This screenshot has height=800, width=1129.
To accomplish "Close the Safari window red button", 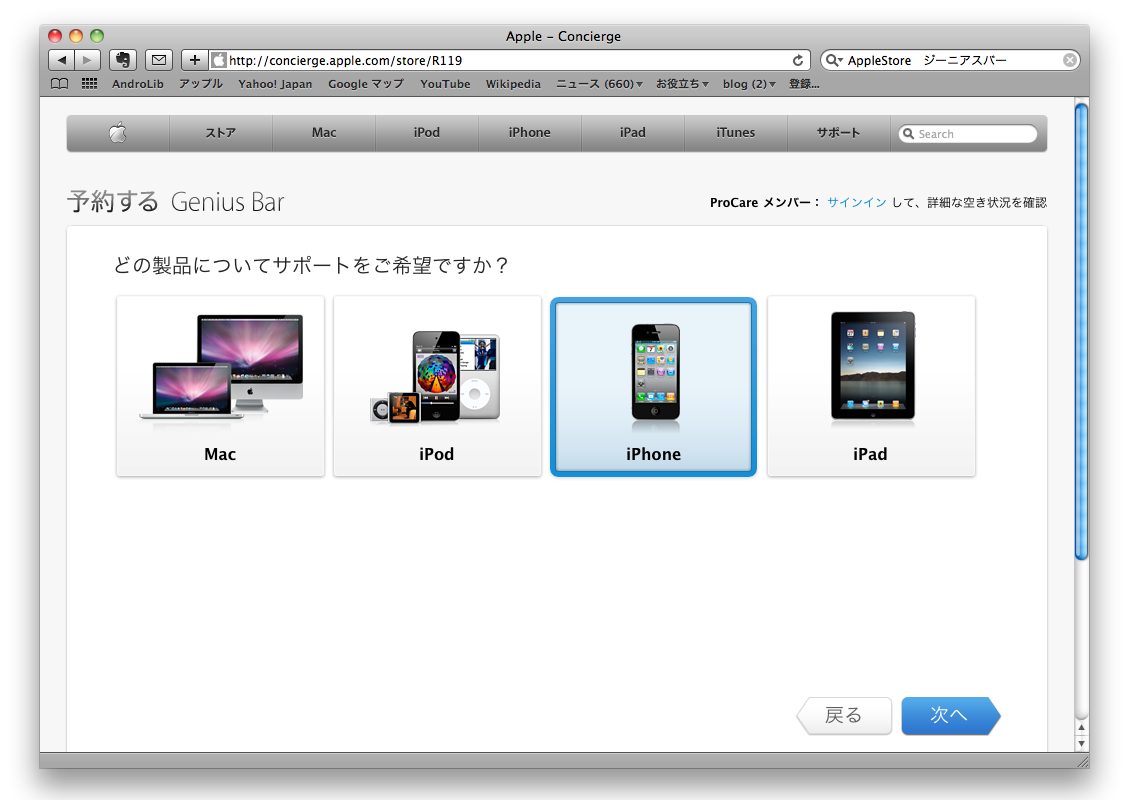I will pos(55,36).
